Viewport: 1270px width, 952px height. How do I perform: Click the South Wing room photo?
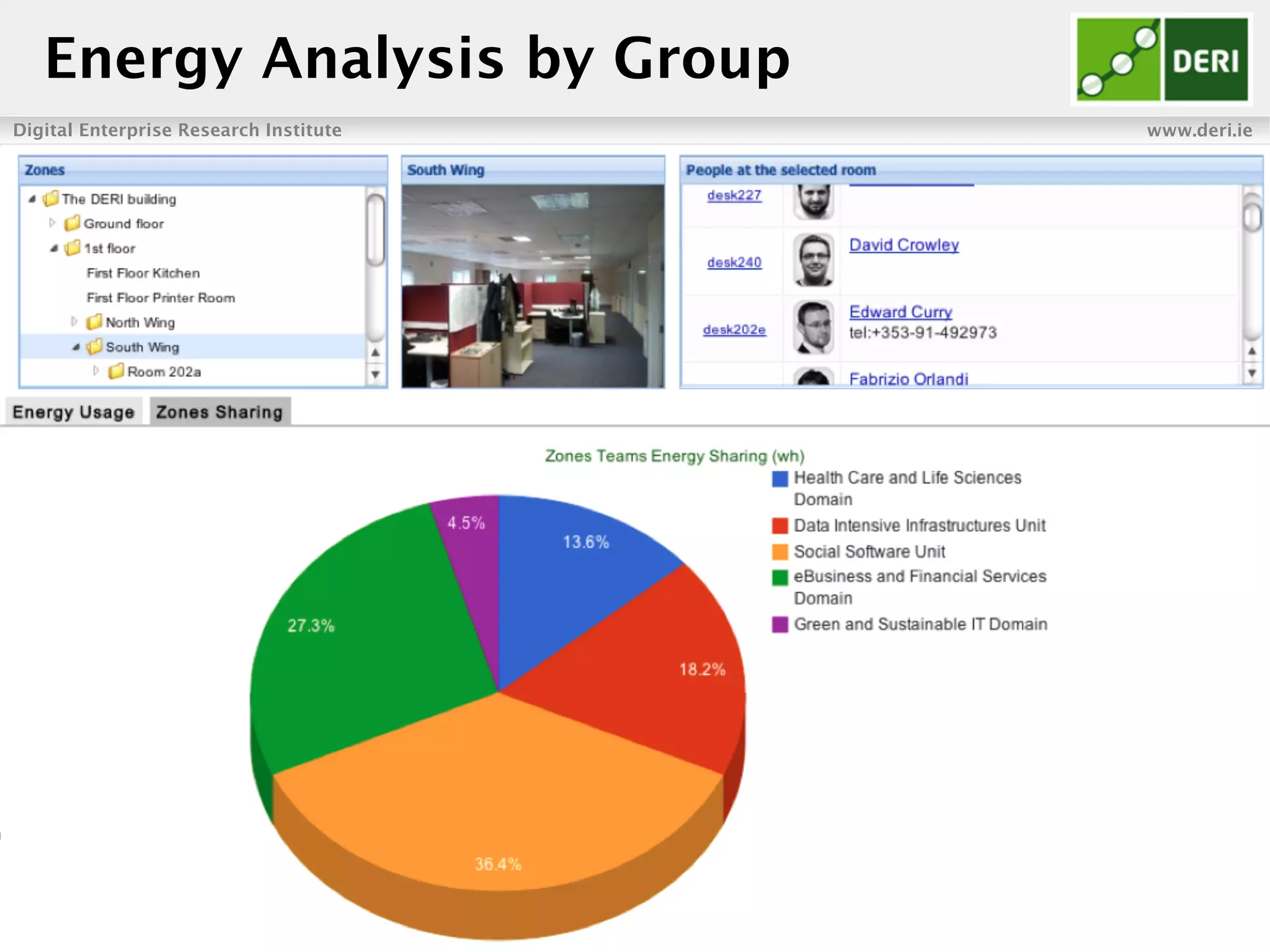point(533,286)
